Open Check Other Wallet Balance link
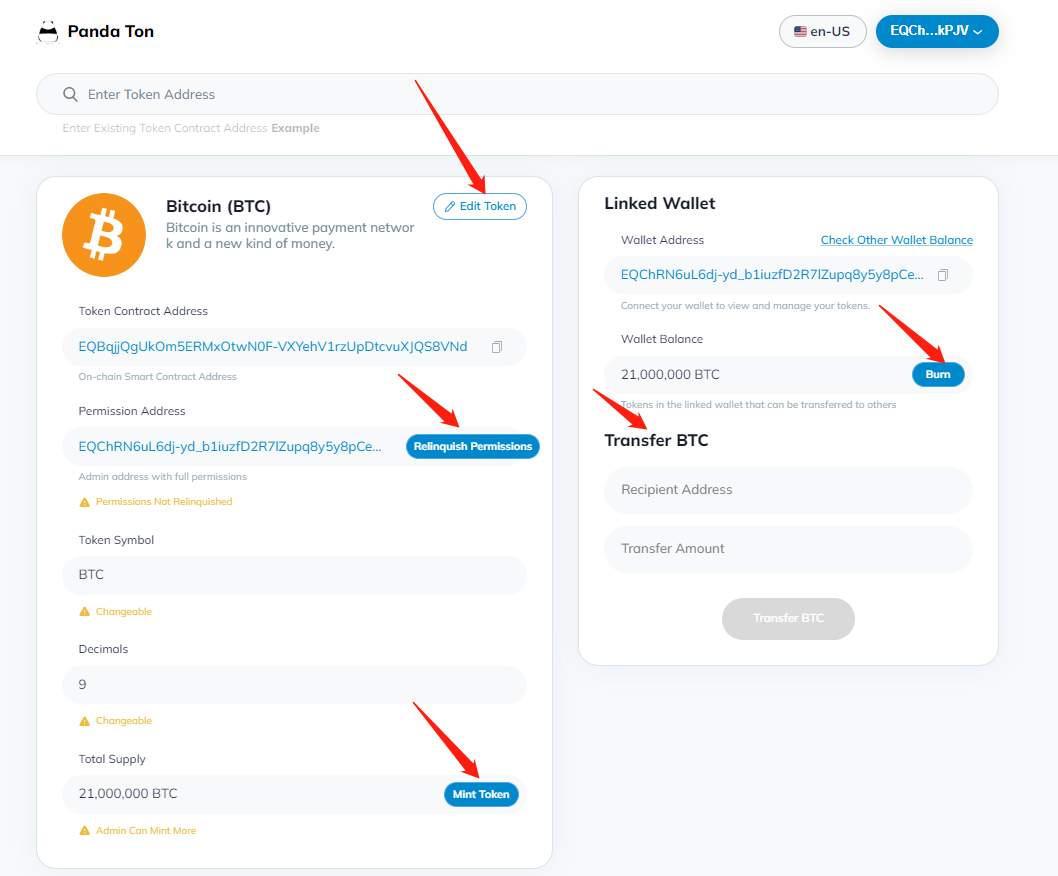 (896, 240)
